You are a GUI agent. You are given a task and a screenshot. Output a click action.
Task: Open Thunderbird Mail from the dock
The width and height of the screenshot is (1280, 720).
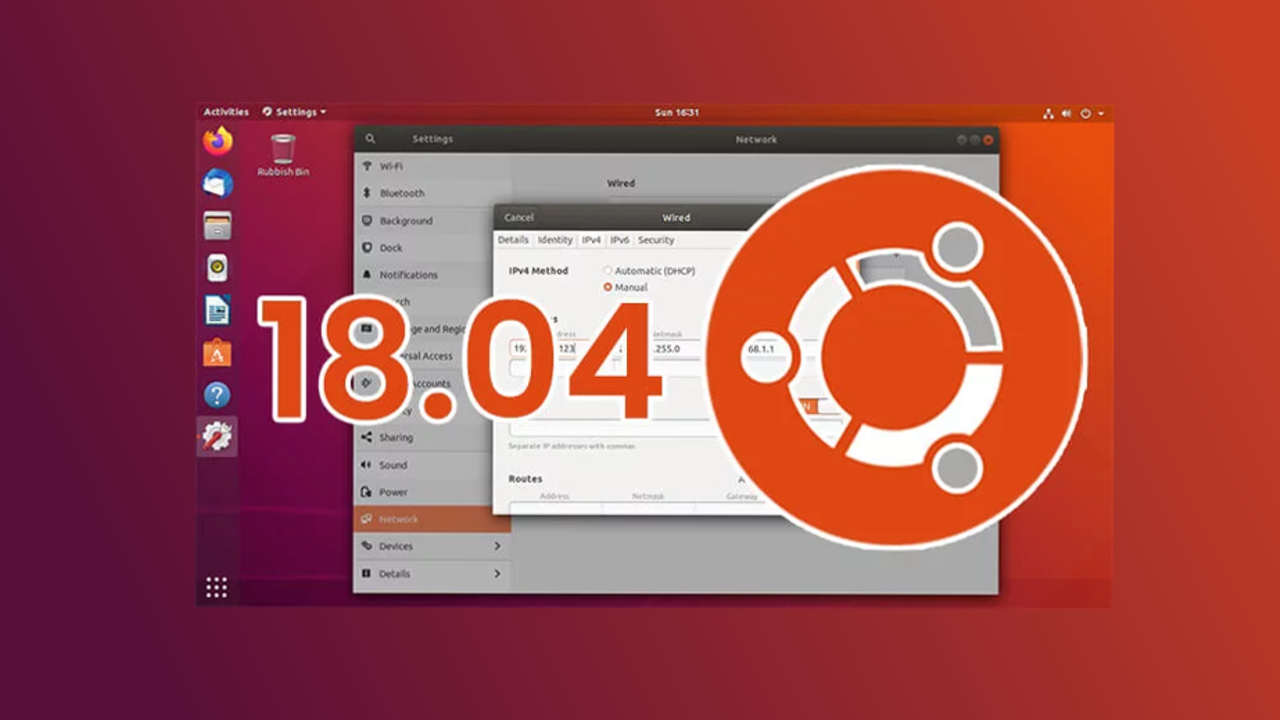pos(217,183)
